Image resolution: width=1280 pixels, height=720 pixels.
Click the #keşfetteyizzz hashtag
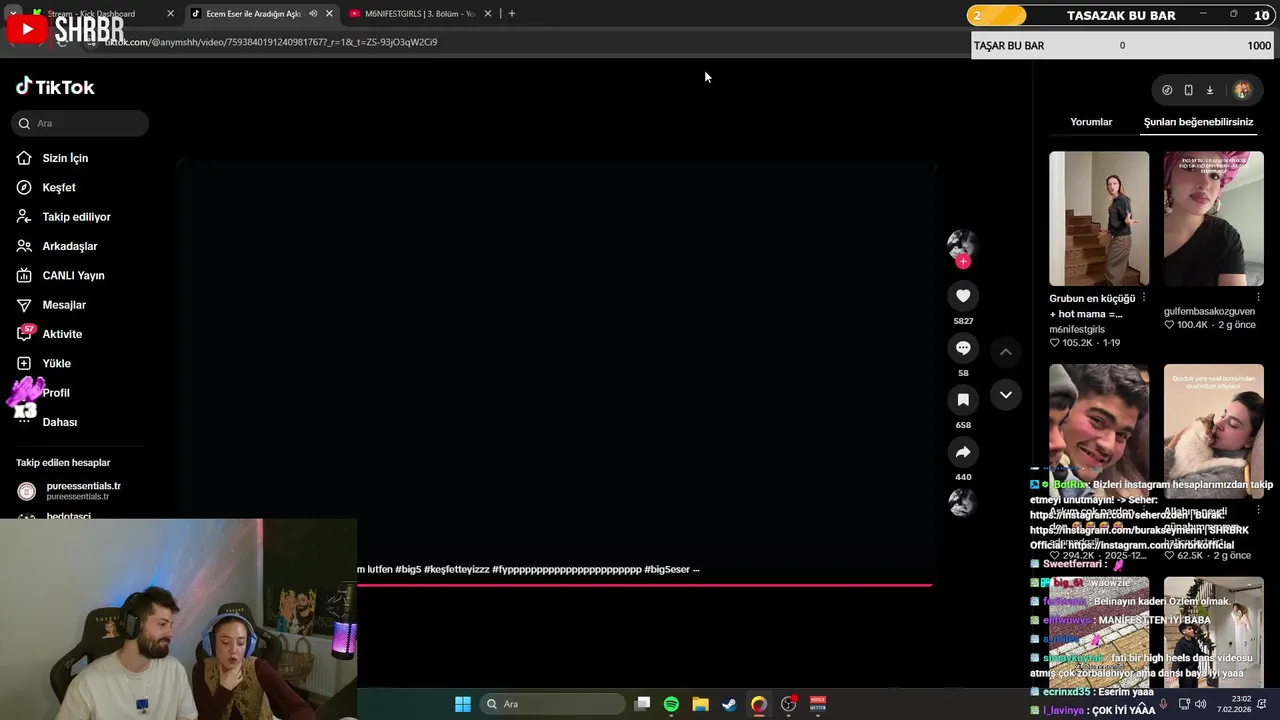point(457,569)
